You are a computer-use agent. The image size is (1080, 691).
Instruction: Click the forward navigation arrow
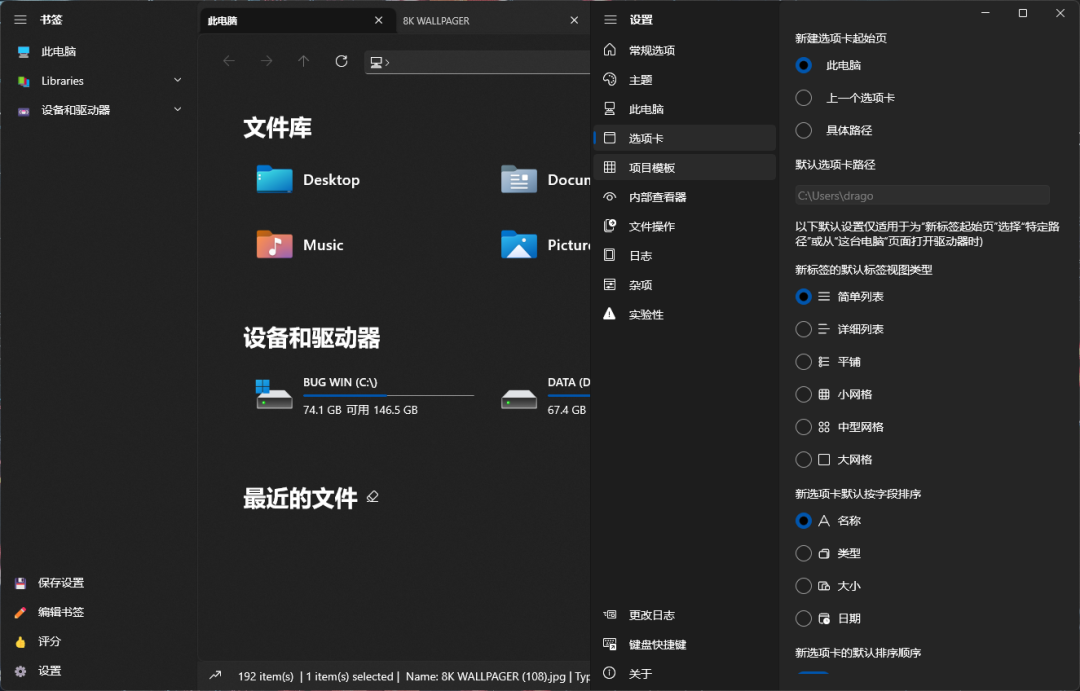pos(266,60)
